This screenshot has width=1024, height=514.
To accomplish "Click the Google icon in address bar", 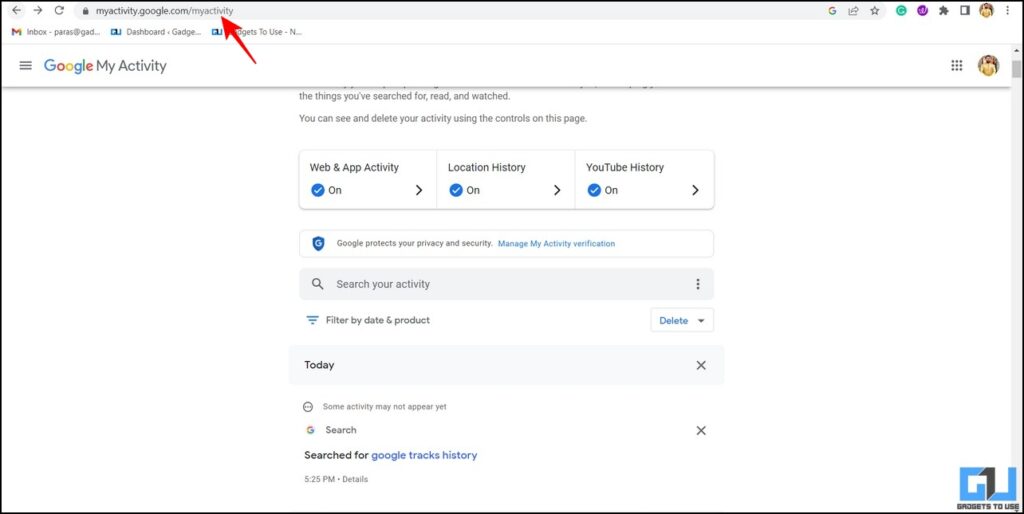I will click(x=832, y=10).
